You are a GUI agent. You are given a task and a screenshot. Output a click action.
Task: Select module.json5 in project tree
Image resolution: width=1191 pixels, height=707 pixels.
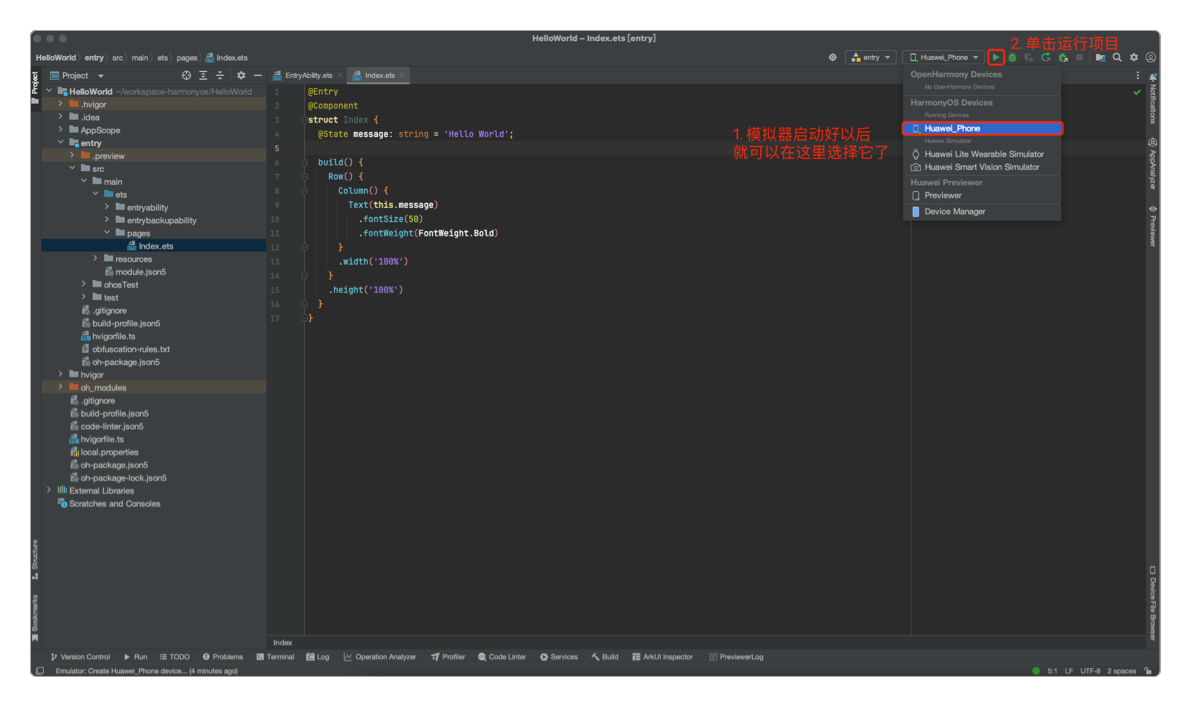pos(141,272)
